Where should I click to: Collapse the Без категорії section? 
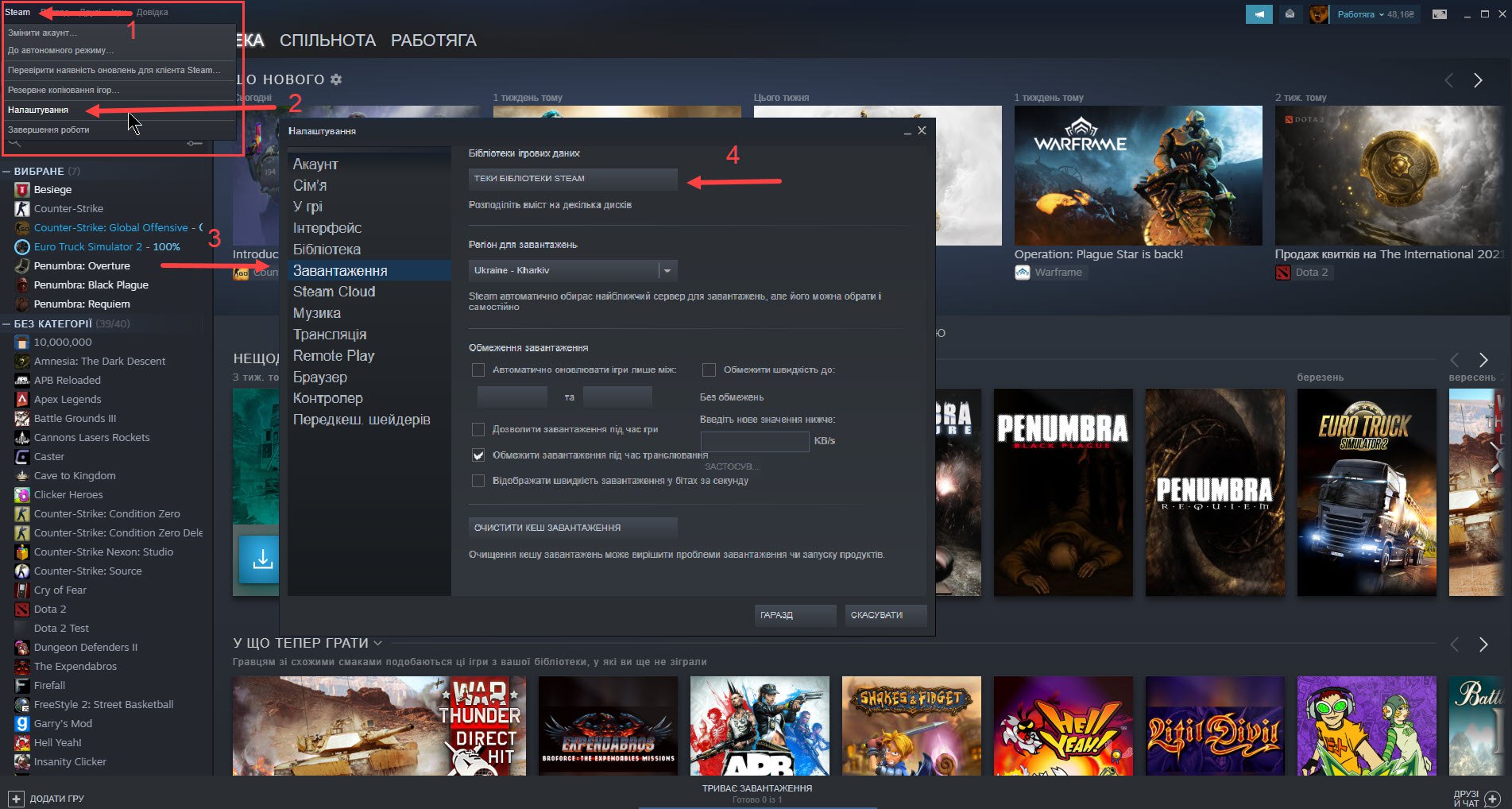click(6, 324)
